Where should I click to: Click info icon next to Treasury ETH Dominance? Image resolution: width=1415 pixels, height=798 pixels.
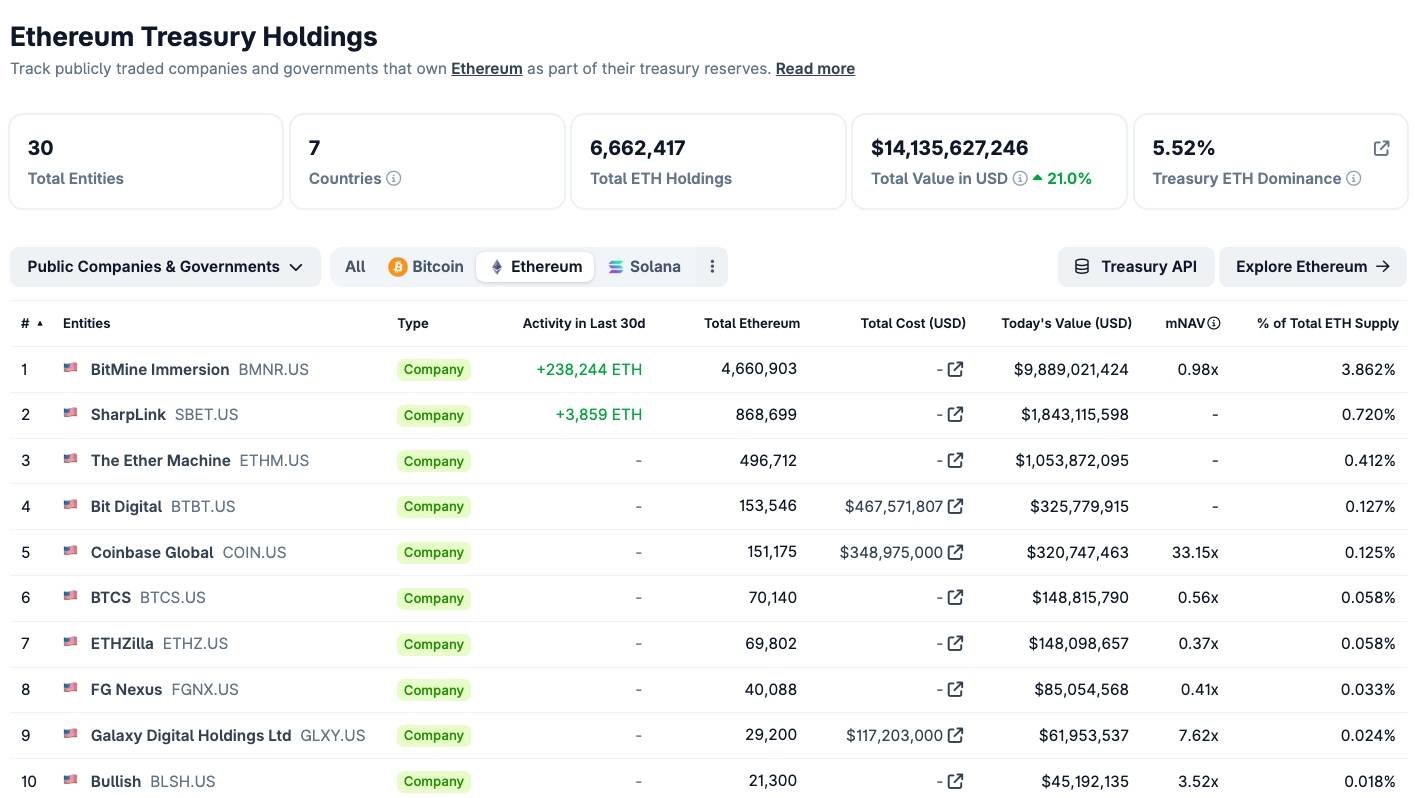pos(1353,179)
